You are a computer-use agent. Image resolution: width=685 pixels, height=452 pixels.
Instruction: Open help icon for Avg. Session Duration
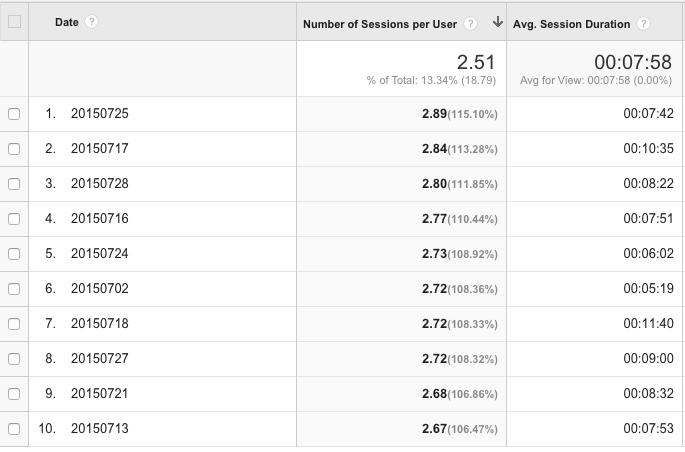[x=645, y=24]
